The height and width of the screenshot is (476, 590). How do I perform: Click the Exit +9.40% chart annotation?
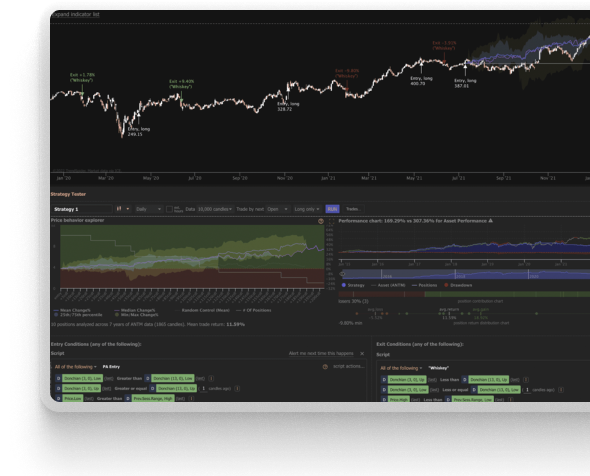tap(181, 84)
